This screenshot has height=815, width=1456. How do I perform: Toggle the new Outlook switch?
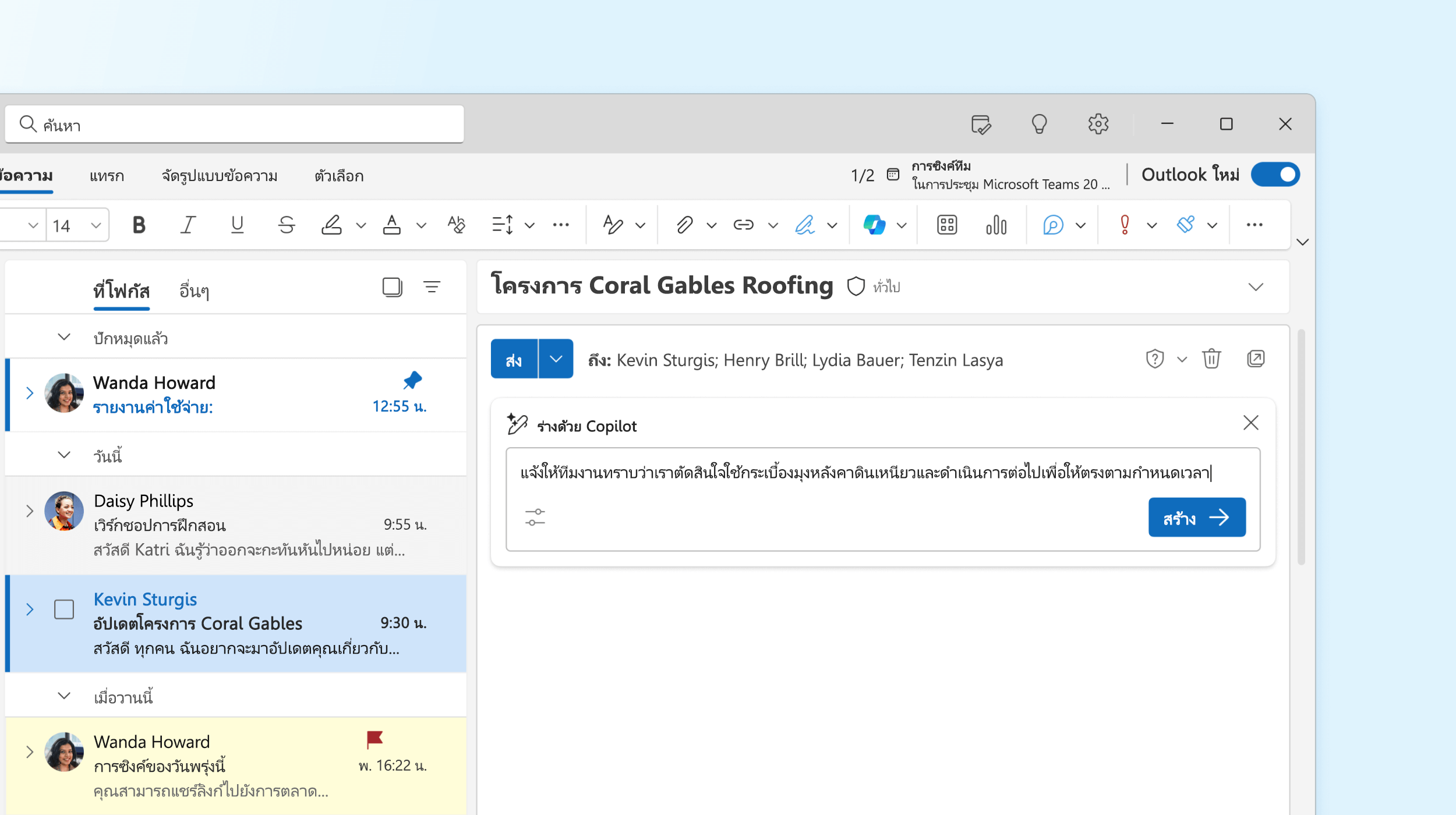click(1275, 175)
